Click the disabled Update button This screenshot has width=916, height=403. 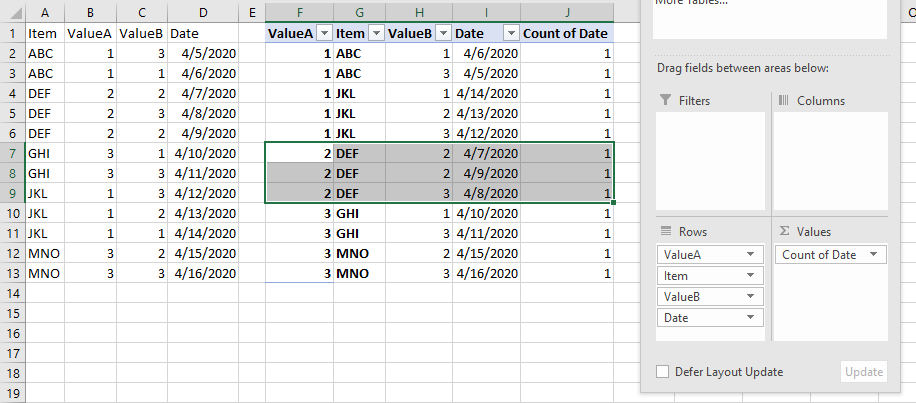pos(864,372)
